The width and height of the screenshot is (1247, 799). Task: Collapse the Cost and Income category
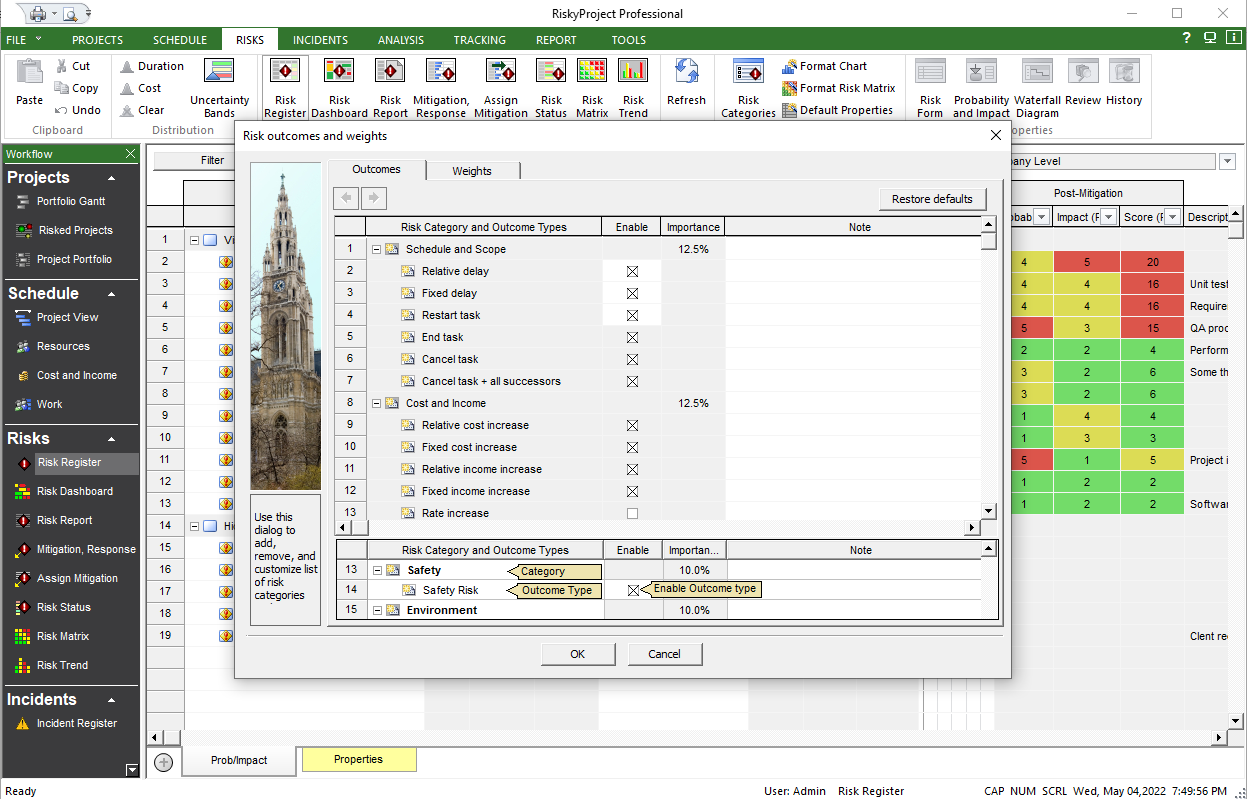(x=376, y=403)
